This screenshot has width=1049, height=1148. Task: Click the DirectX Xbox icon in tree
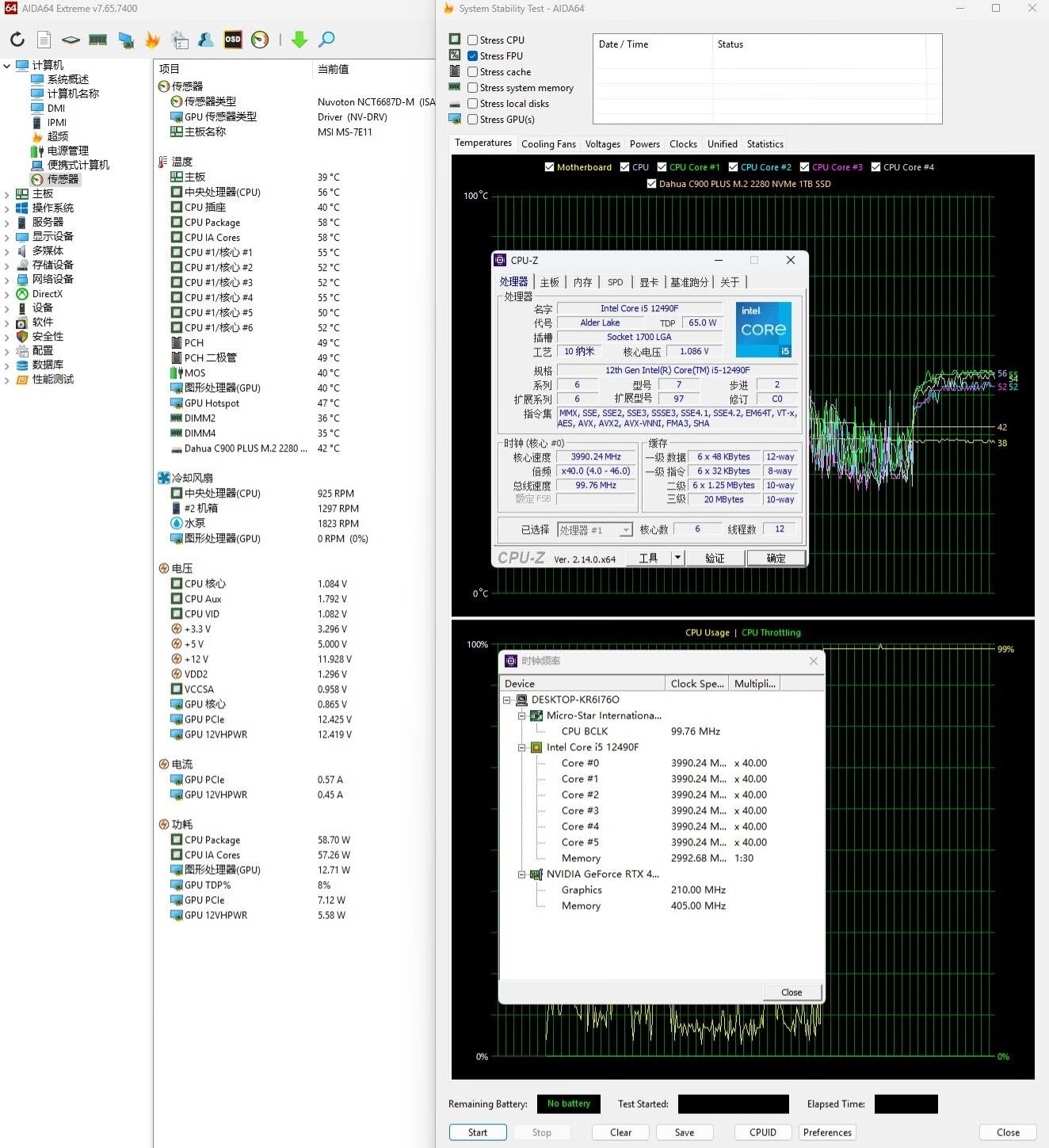pos(22,294)
